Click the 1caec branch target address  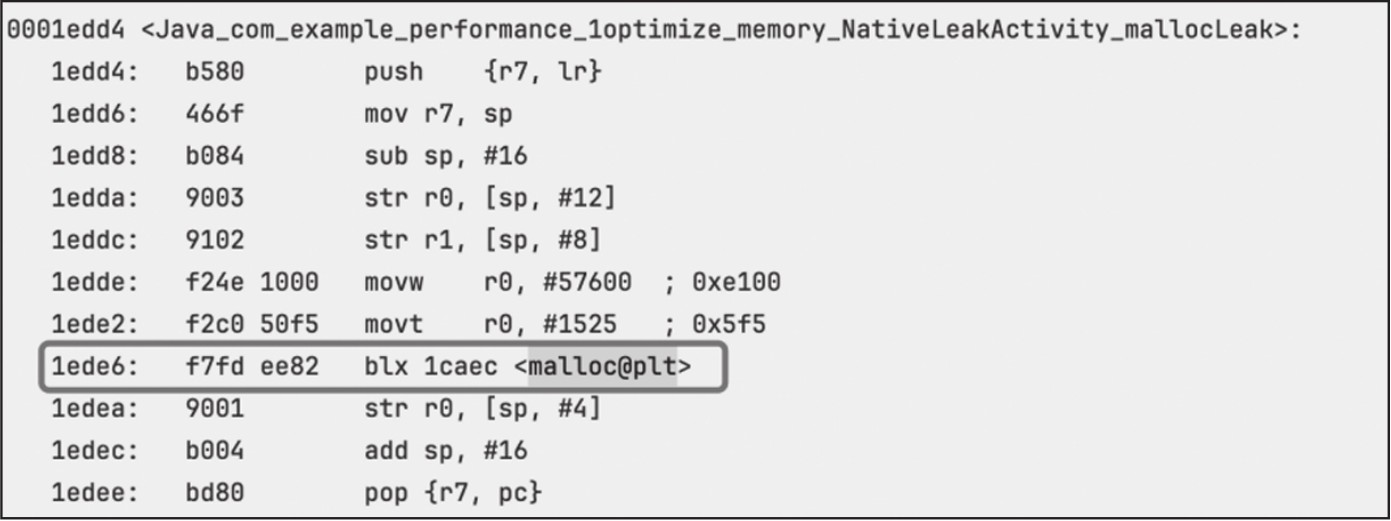click(460, 367)
